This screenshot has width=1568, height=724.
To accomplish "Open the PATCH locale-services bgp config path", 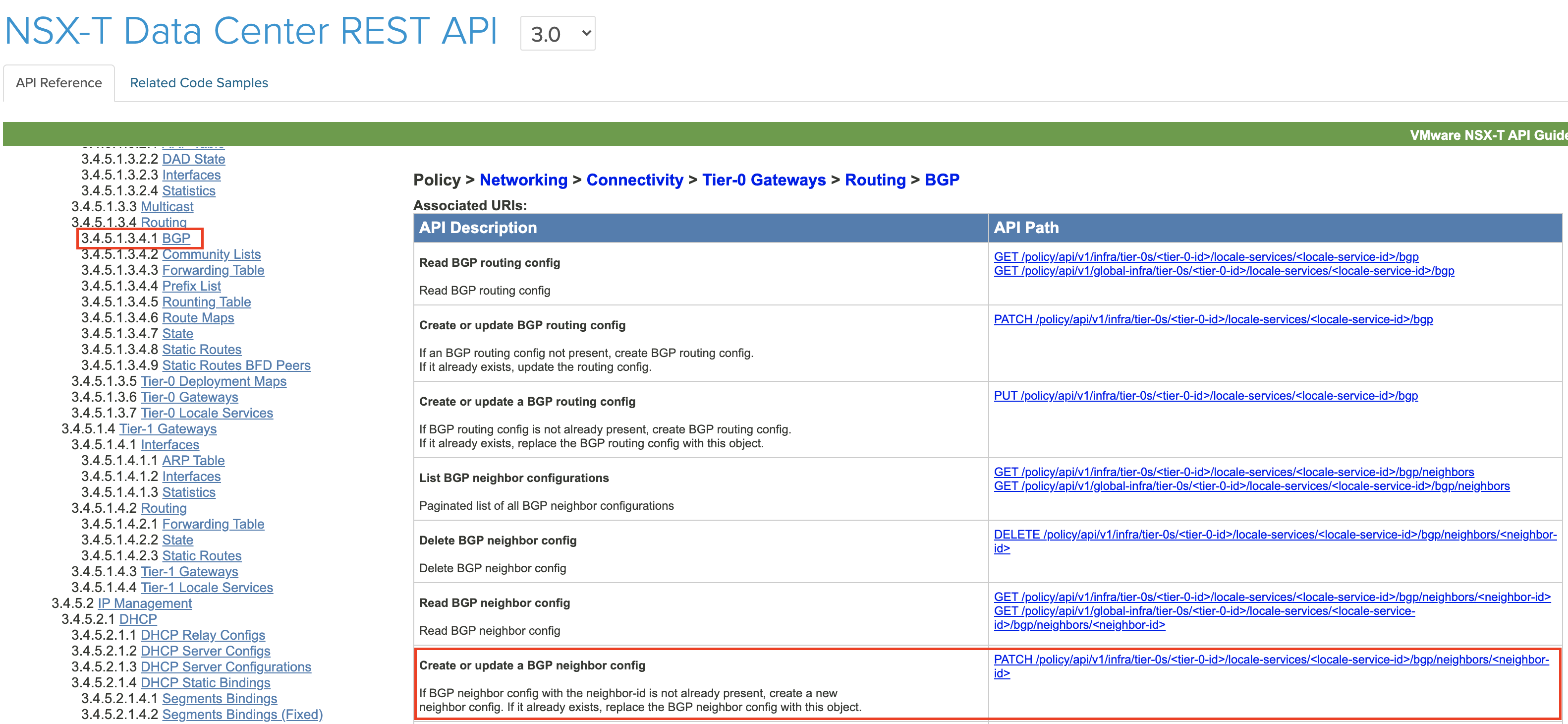I will pos(1213,319).
